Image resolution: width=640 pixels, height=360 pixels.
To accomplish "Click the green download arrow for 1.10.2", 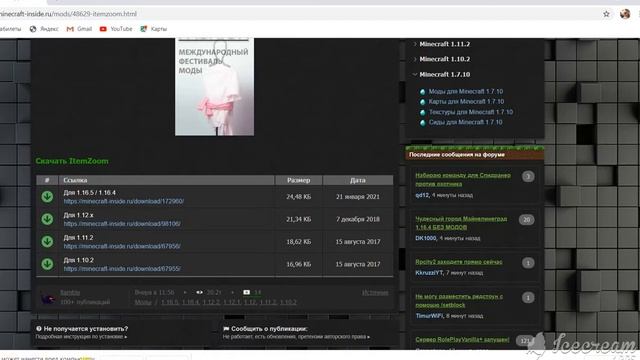I will (x=47, y=264).
